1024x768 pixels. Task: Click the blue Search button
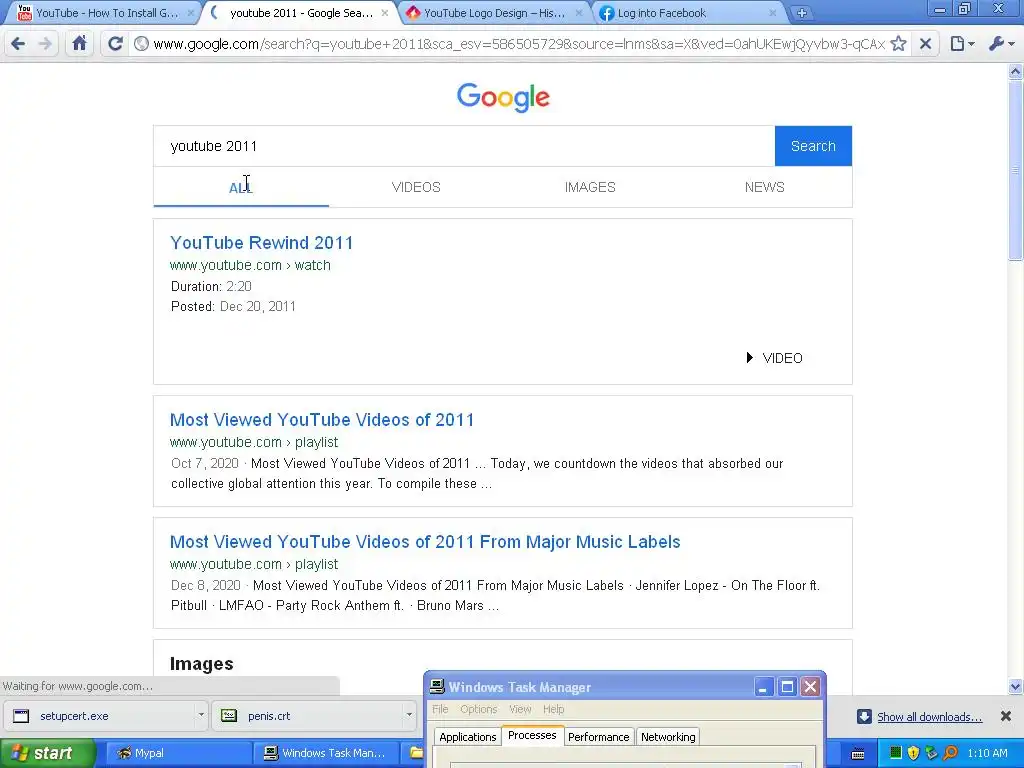click(813, 146)
